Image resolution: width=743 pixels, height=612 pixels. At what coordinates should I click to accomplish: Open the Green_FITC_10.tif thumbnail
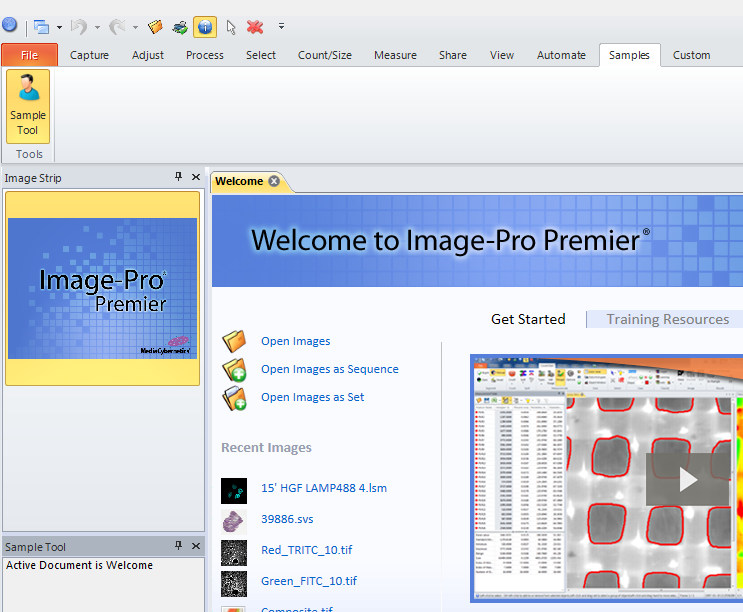click(x=234, y=584)
